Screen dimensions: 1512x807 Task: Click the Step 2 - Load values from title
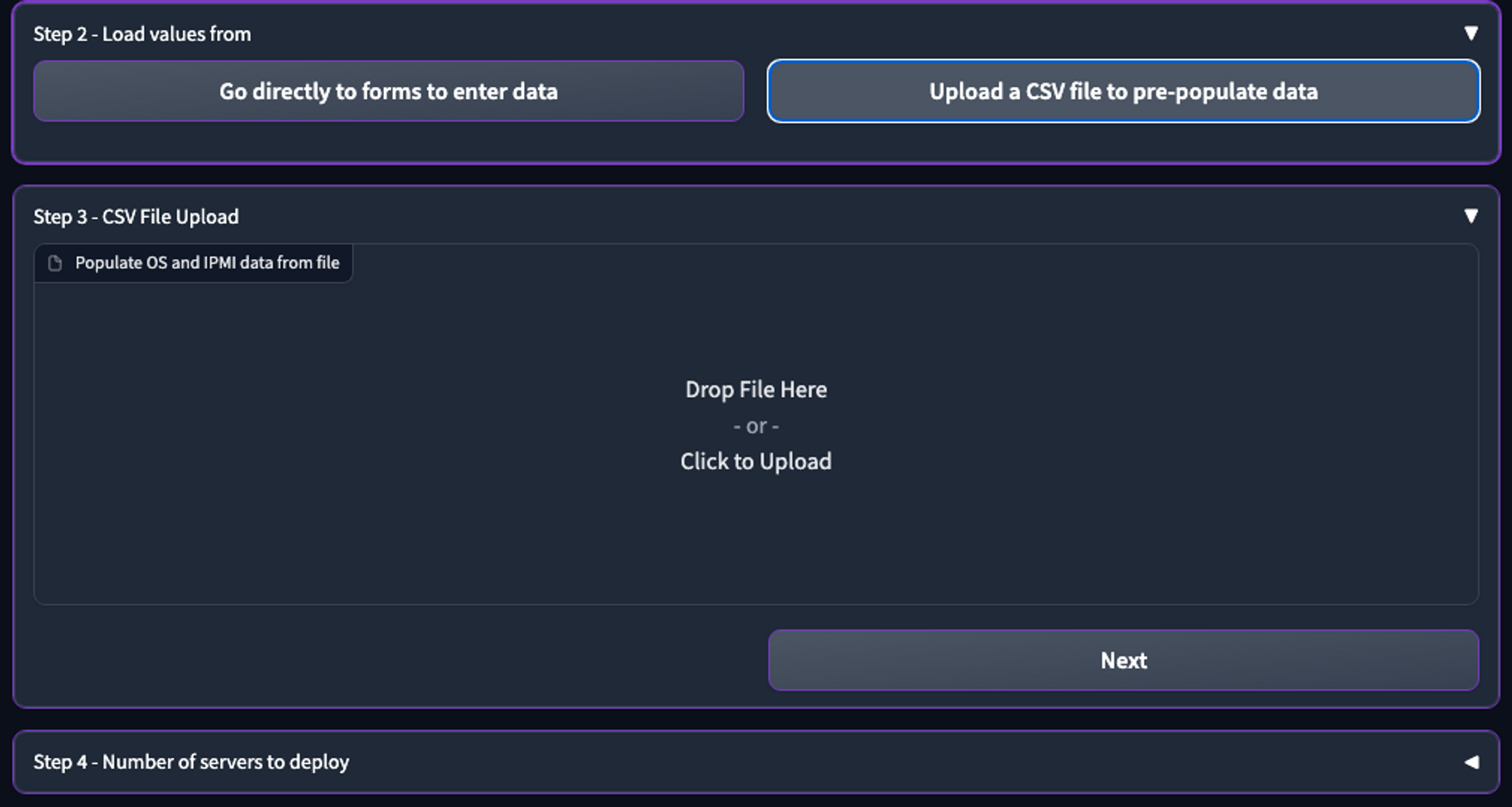(x=142, y=34)
